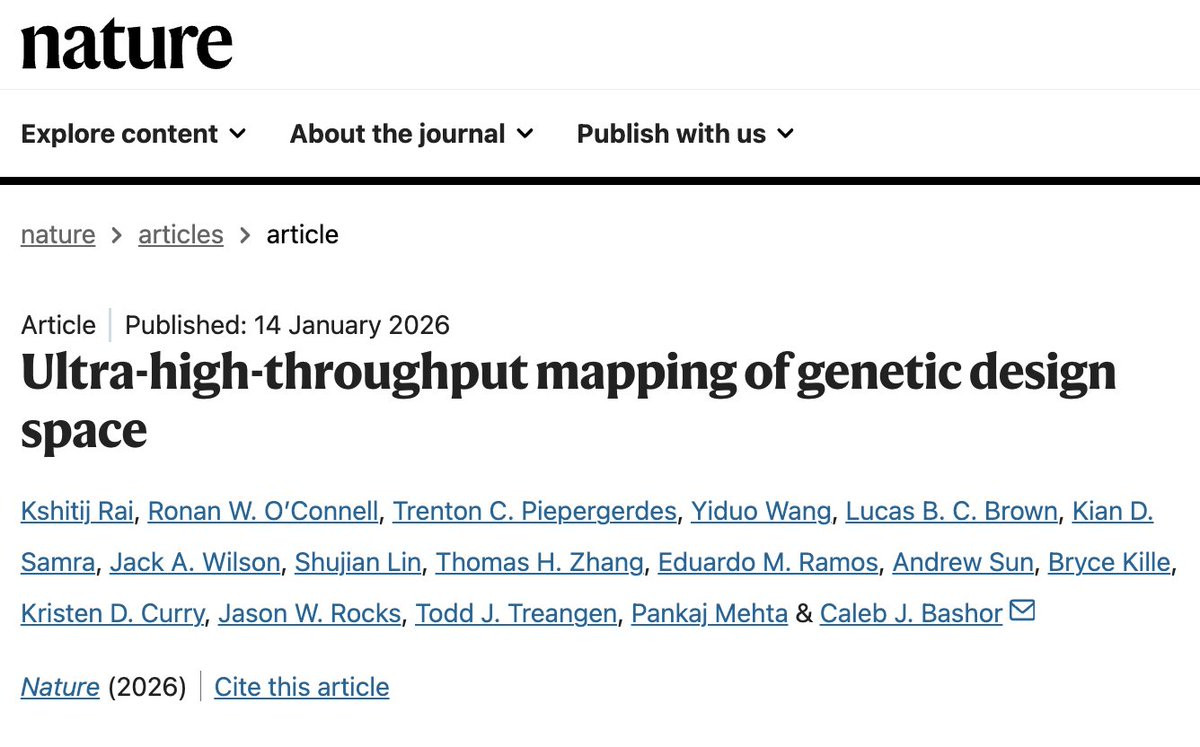Open Thomas H. Zhang author link
This screenshot has width=1200, height=747.
[540, 563]
